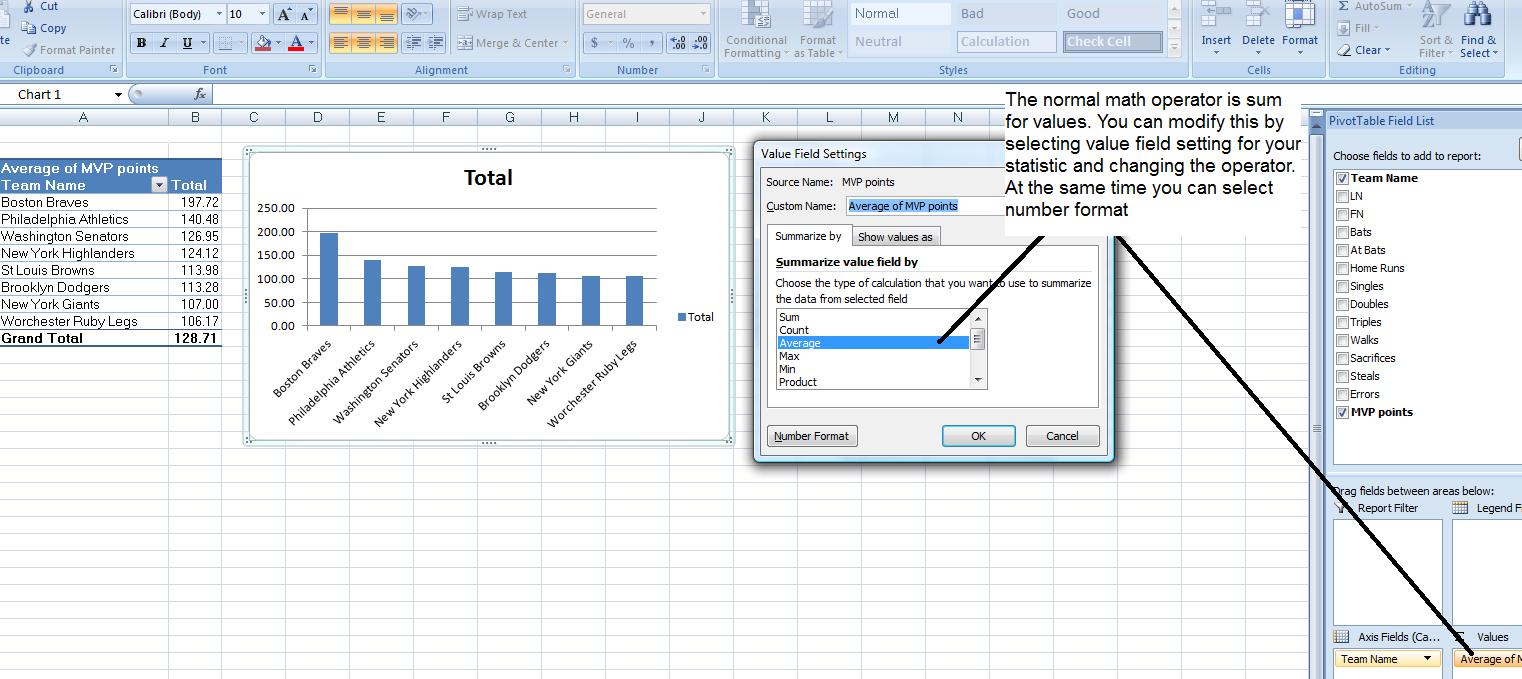Check the Singles field checkbox
This screenshot has width=1522, height=679.
1342,286
